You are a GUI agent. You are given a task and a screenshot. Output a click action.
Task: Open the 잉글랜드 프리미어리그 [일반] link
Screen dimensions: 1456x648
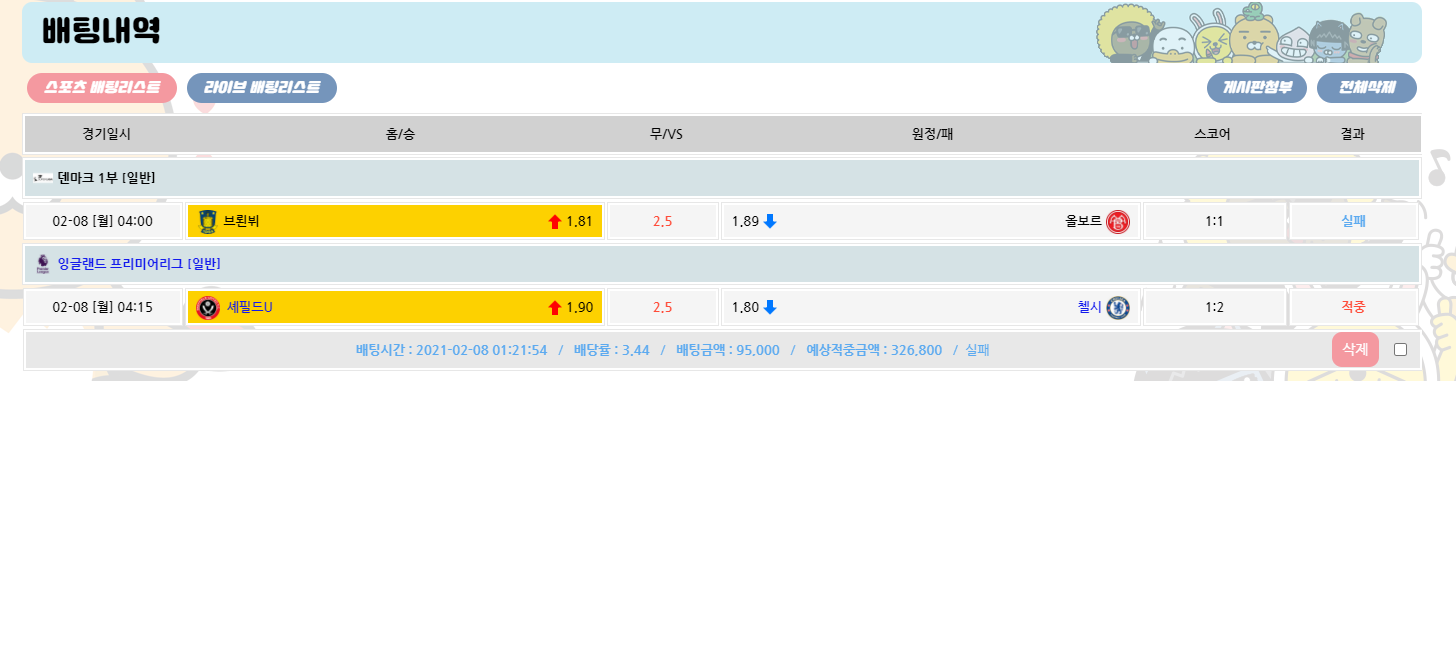point(139,264)
